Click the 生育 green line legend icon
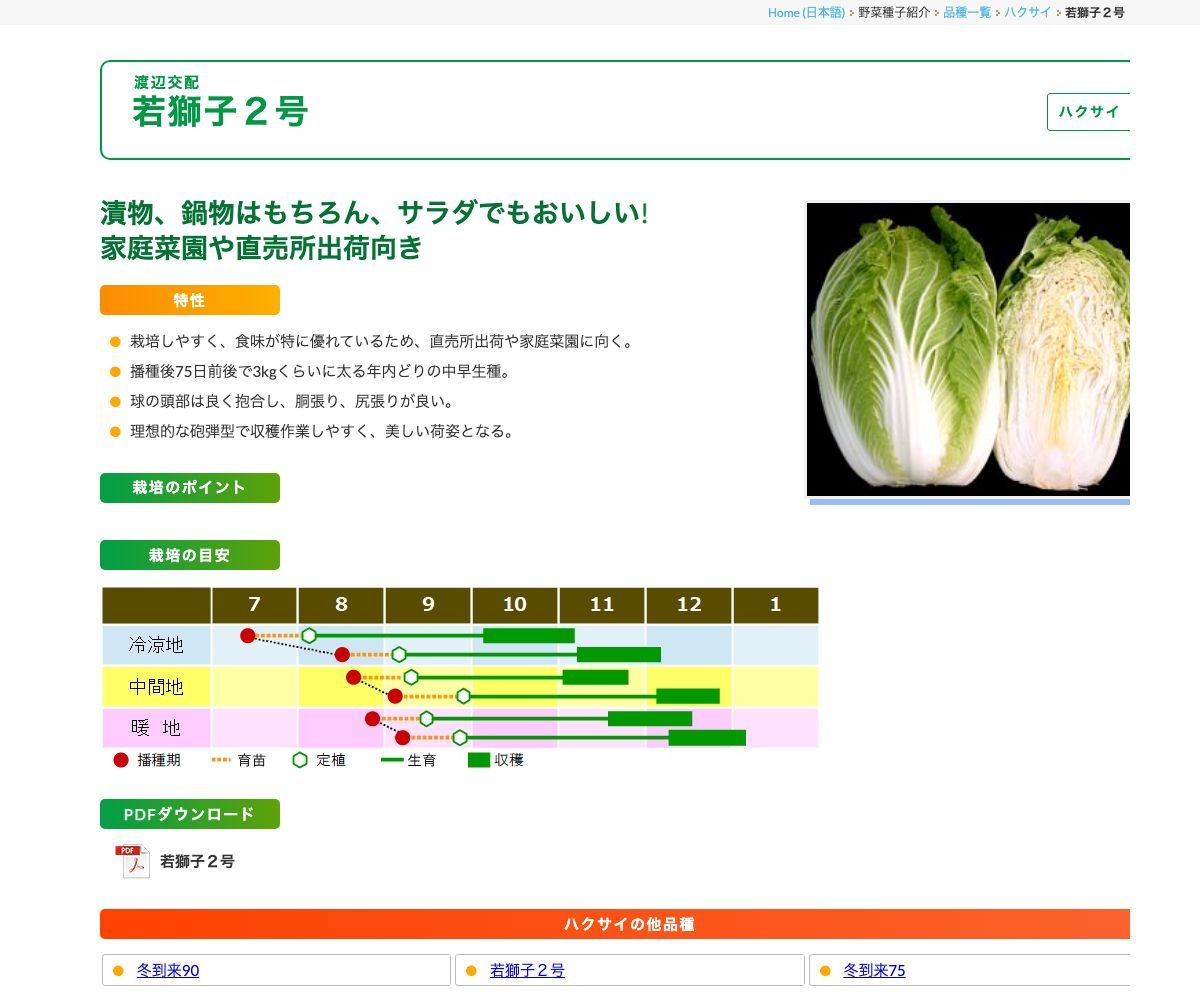 (x=391, y=761)
